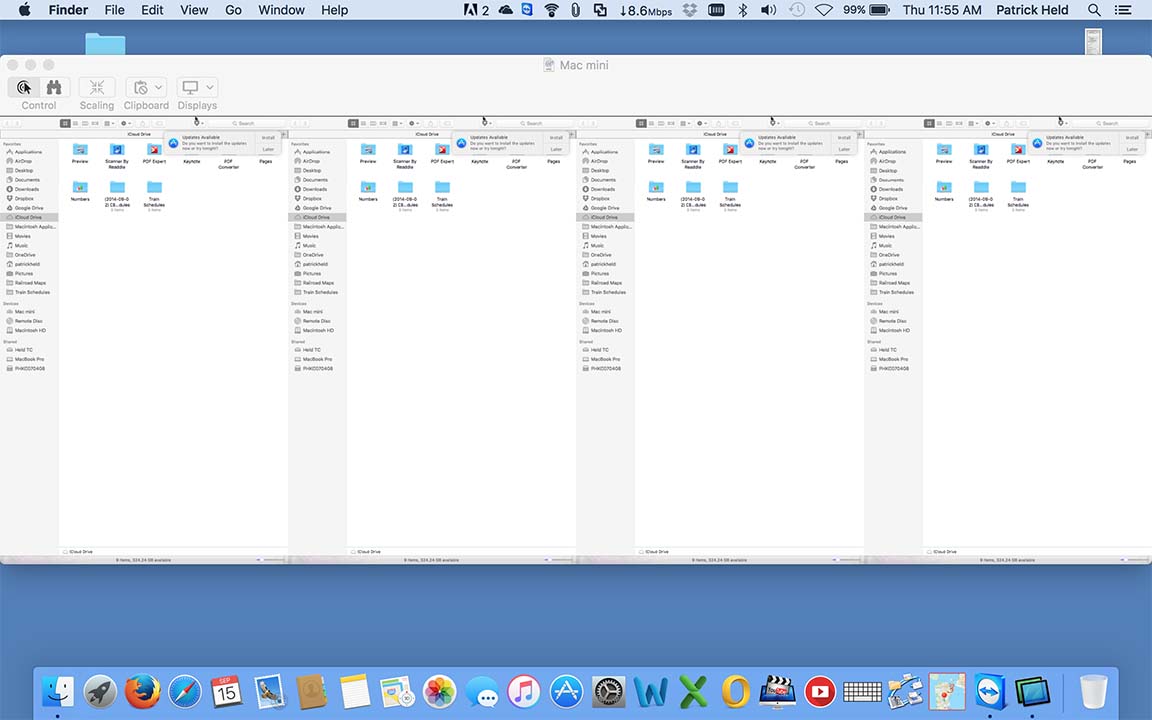The height and width of the screenshot is (720, 1152).
Task: Open App Store from the Dock
Action: (566, 691)
